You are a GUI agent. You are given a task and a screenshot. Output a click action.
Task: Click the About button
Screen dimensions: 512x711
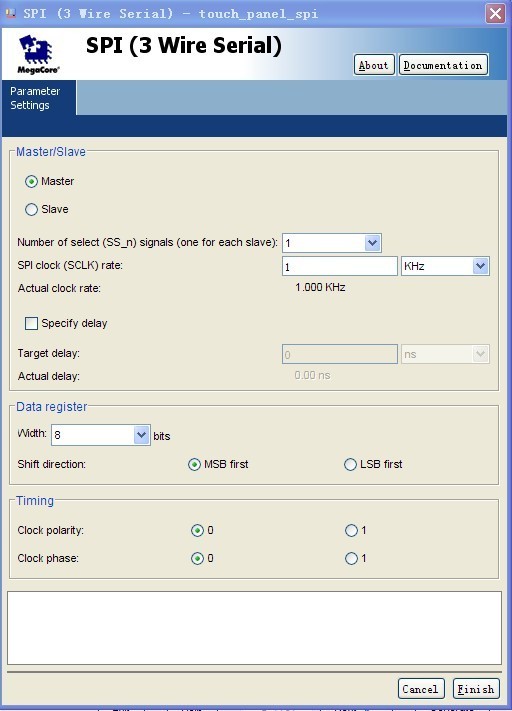pyautogui.click(x=374, y=65)
